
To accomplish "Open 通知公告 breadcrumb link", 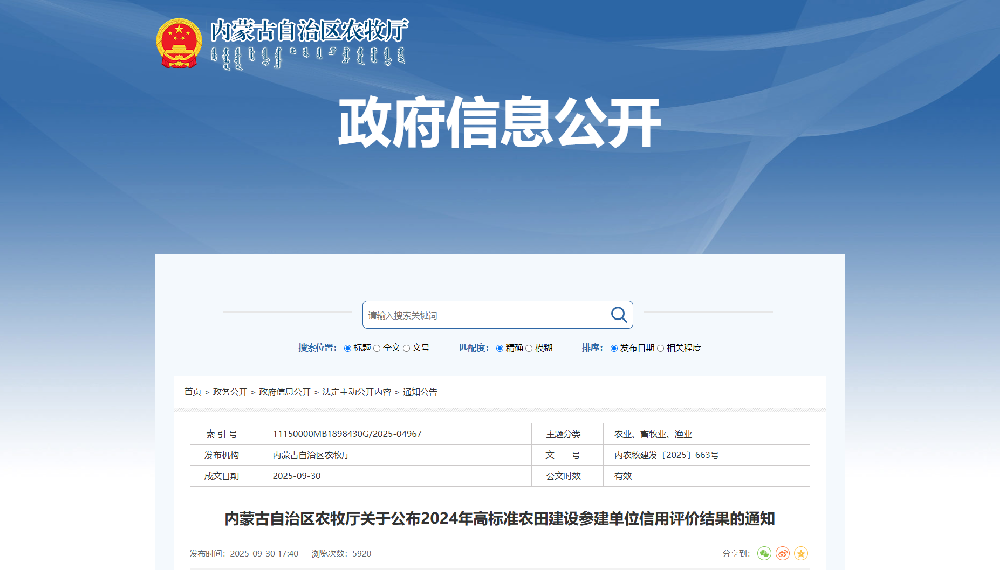I will [420, 391].
